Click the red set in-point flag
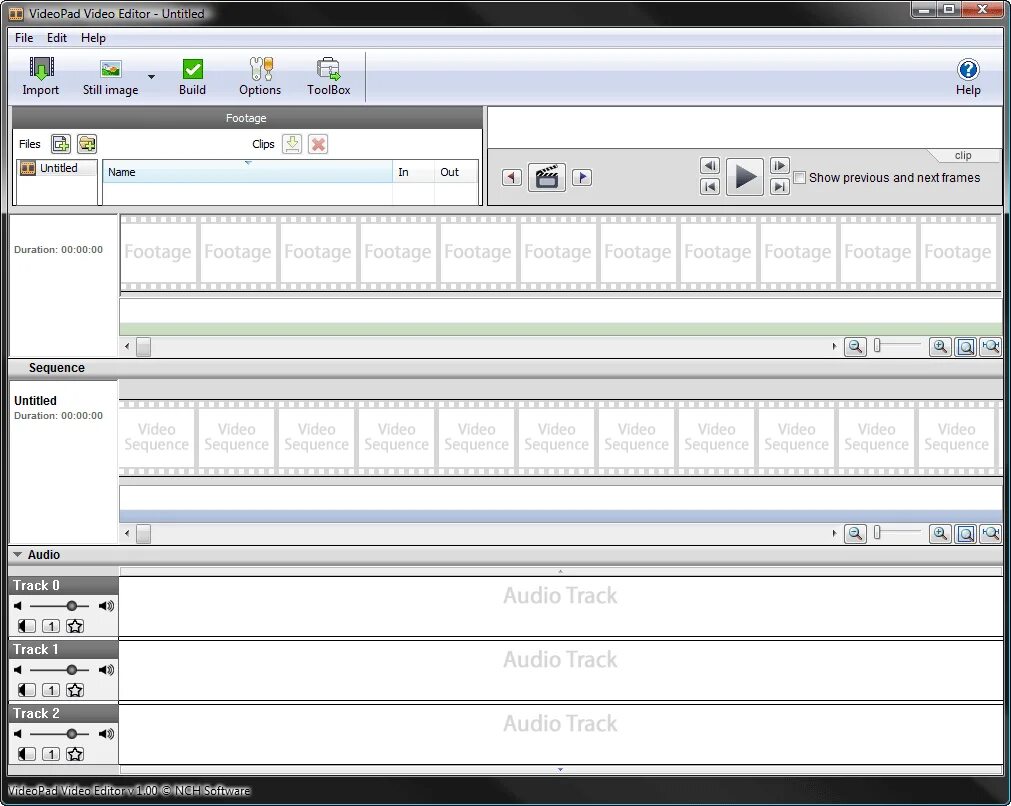Viewport: 1011px width, 806px height. point(512,177)
